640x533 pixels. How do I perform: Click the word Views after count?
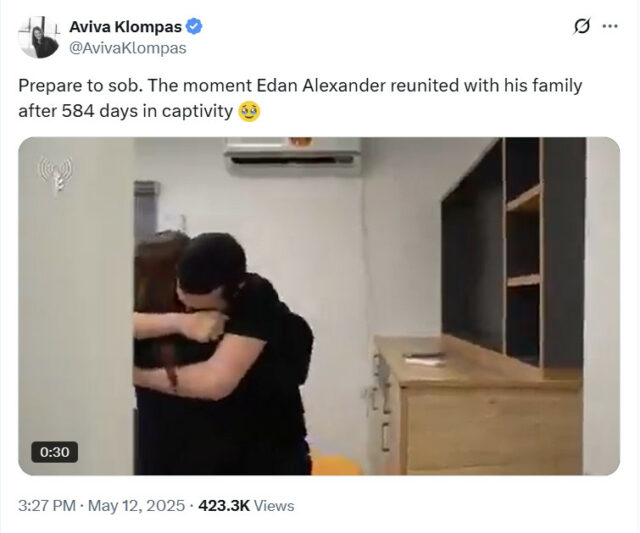click(274, 506)
